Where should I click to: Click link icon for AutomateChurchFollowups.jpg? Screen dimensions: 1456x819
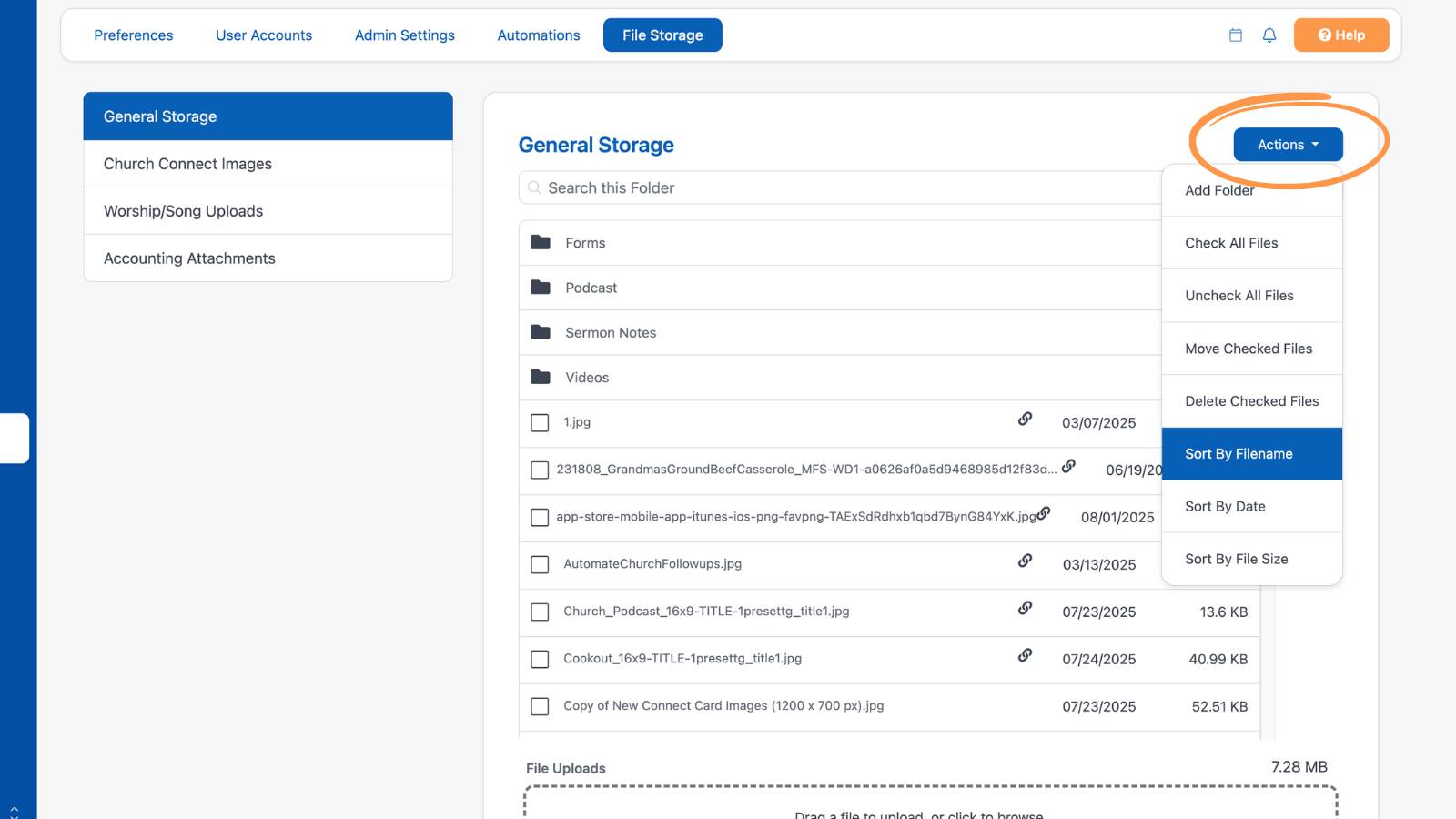[1025, 561]
